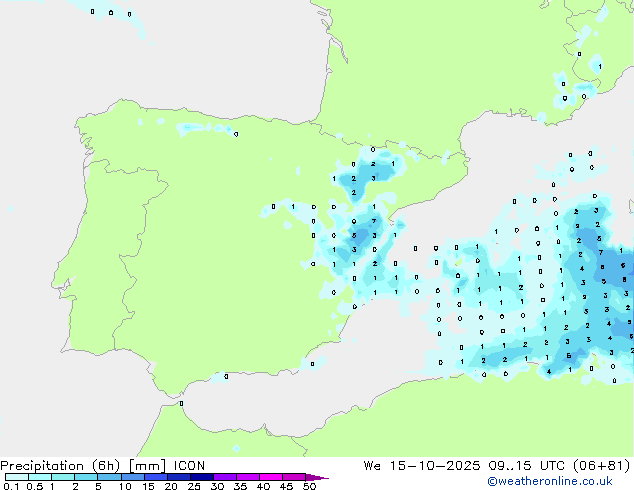Click the 45–50 mm legend color swatch
Image resolution: width=634 pixels, height=490 pixels.
pyautogui.click(x=294, y=477)
